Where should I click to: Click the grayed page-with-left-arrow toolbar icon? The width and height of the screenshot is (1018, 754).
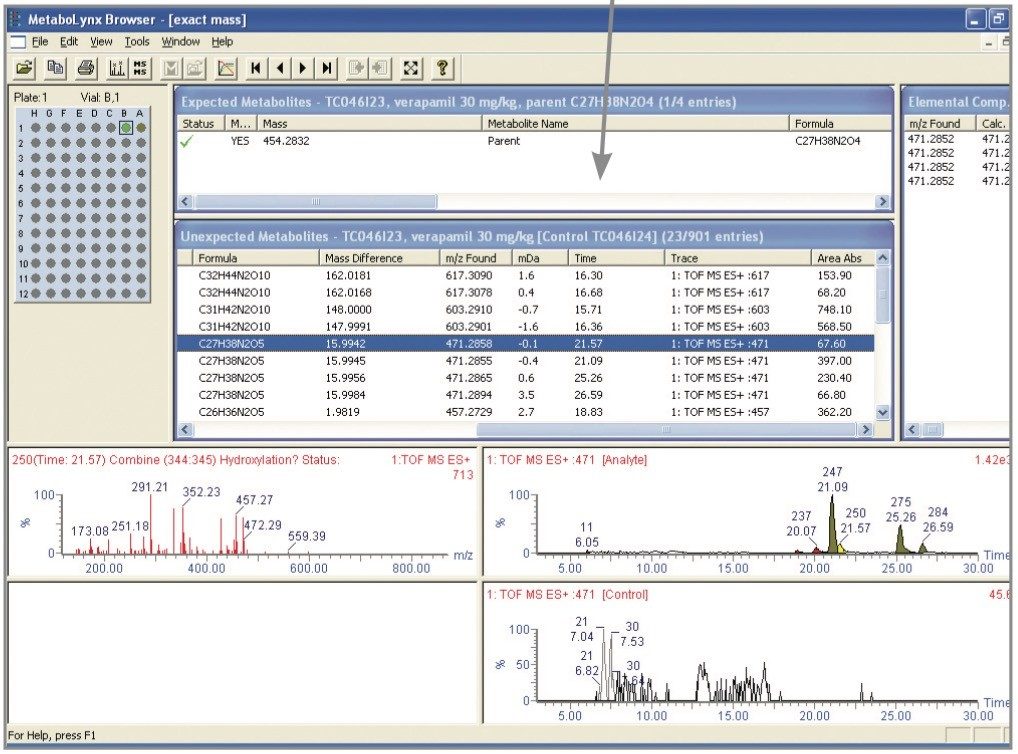pos(380,68)
